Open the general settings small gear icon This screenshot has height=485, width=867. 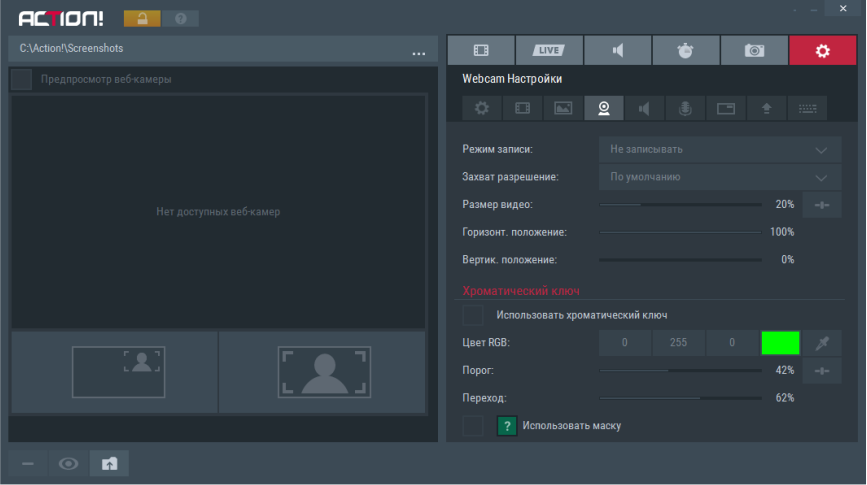coord(481,108)
